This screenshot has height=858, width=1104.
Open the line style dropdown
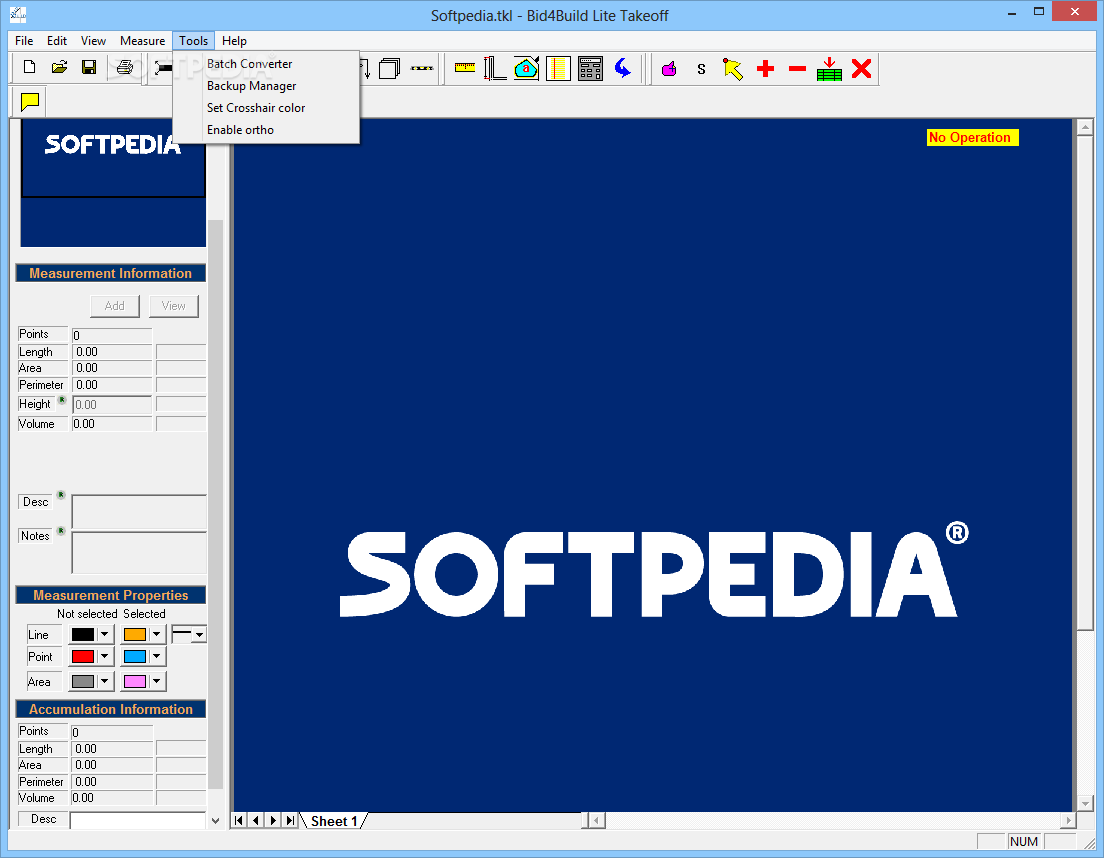(x=199, y=634)
